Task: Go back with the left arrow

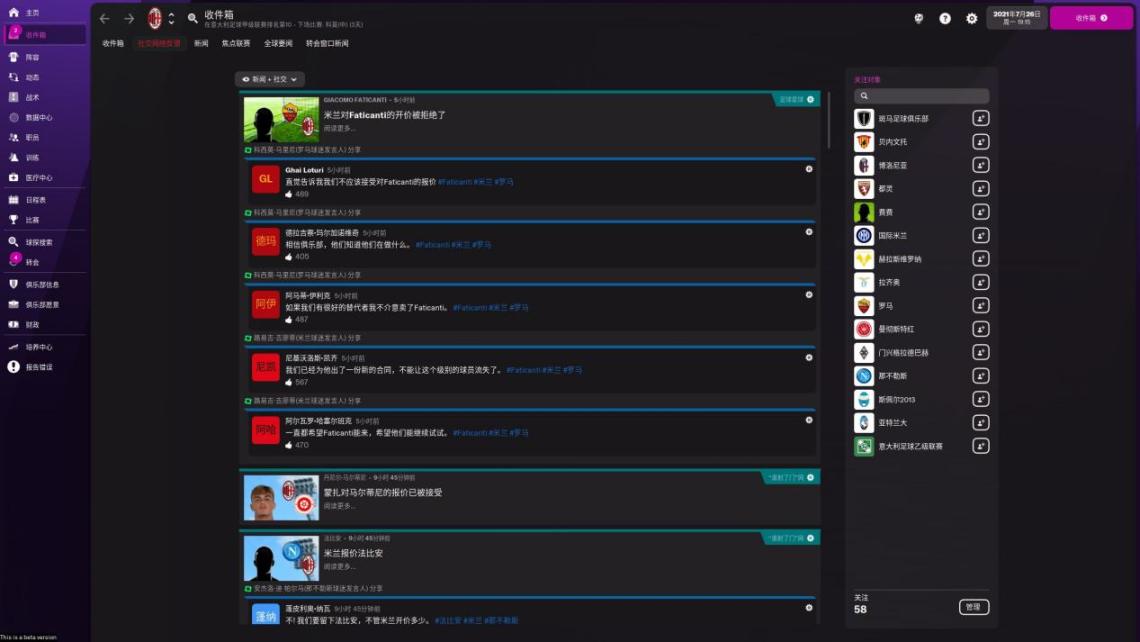Action: coord(104,18)
